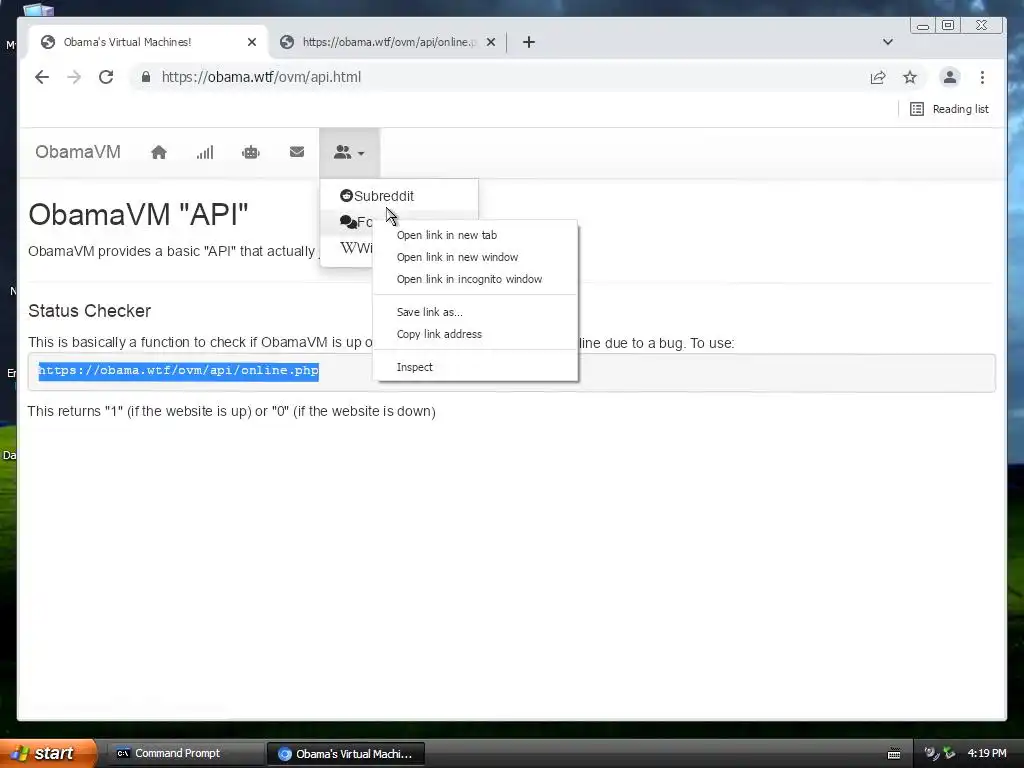The width and height of the screenshot is (1024, 768).
Task: Switch to the obama.wtf online.php tab
Action: 389,42
